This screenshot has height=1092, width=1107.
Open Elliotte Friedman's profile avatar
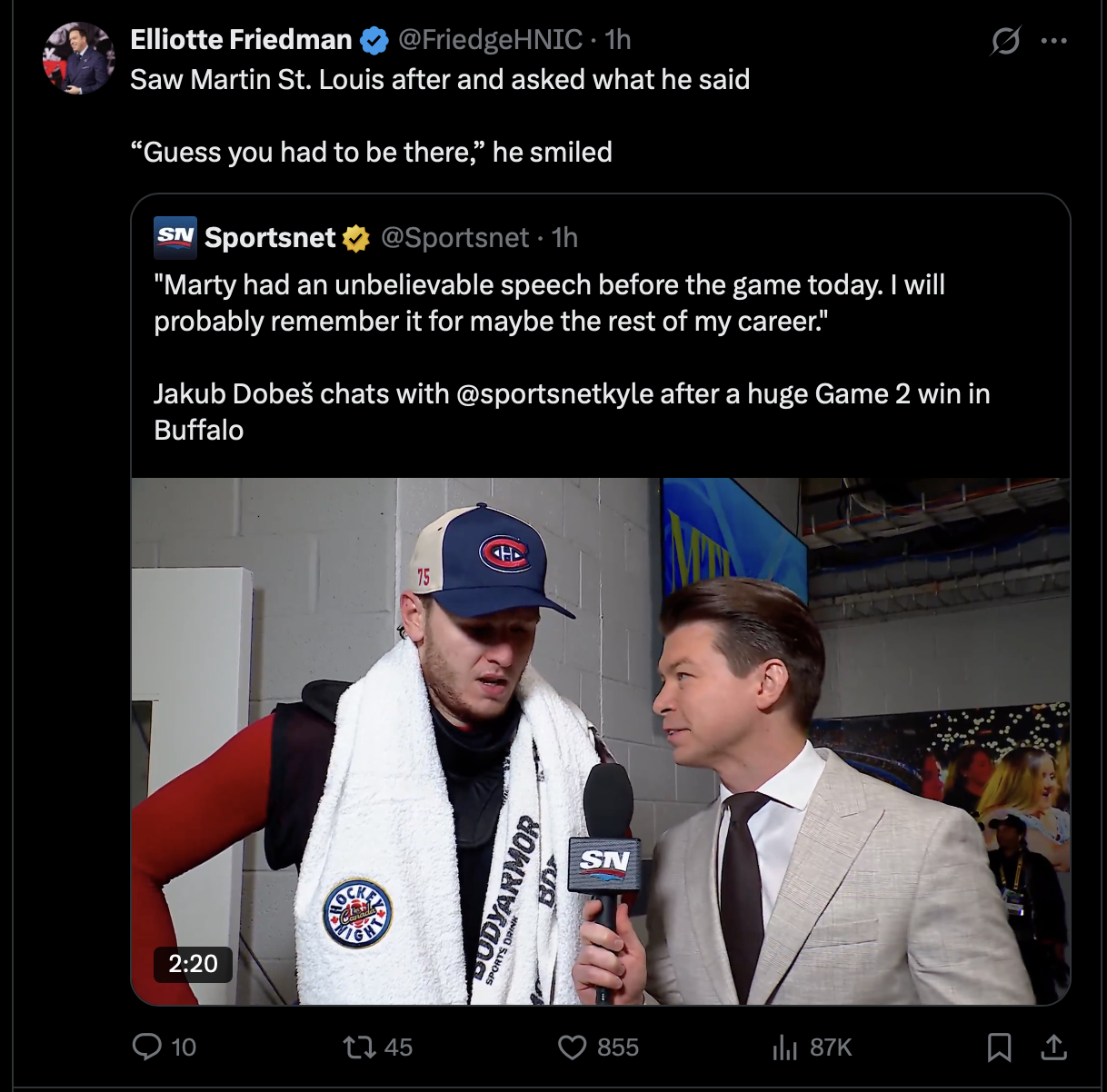[x=78, y=58]
